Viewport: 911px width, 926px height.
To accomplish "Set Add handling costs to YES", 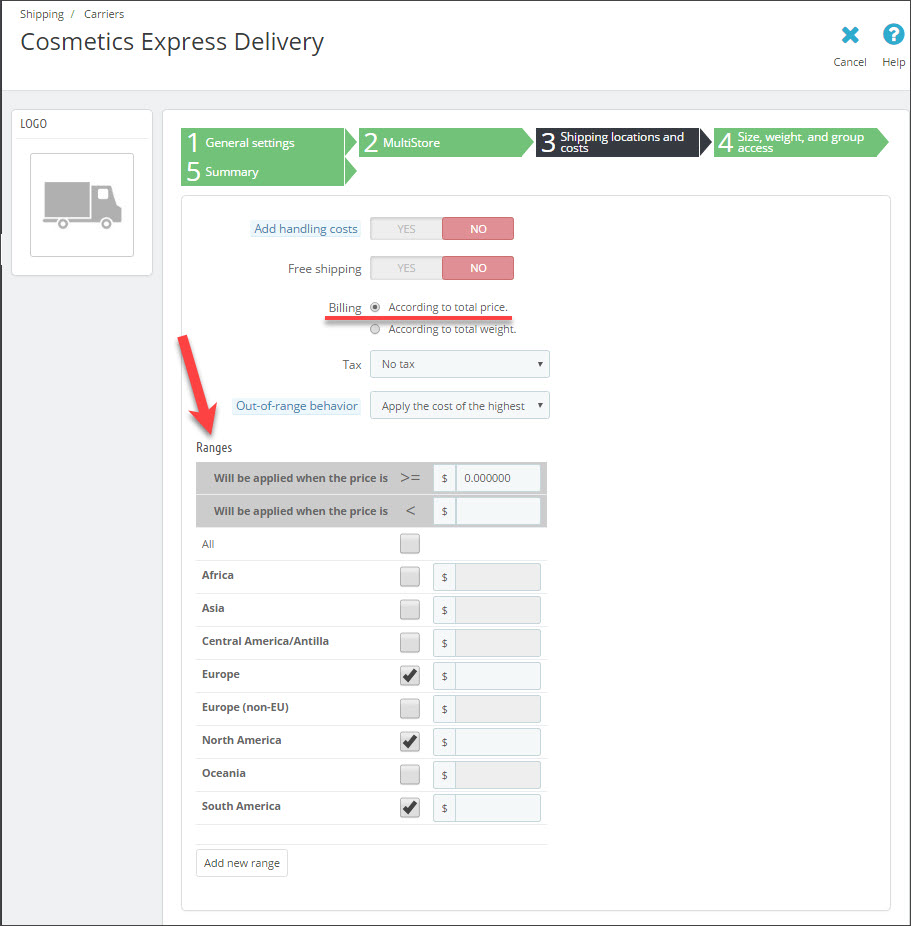I will click(405, 228).
